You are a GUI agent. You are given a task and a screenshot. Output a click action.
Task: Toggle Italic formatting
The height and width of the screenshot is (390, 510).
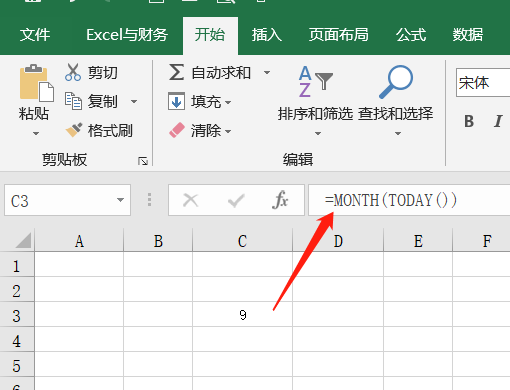click(498, 121)
